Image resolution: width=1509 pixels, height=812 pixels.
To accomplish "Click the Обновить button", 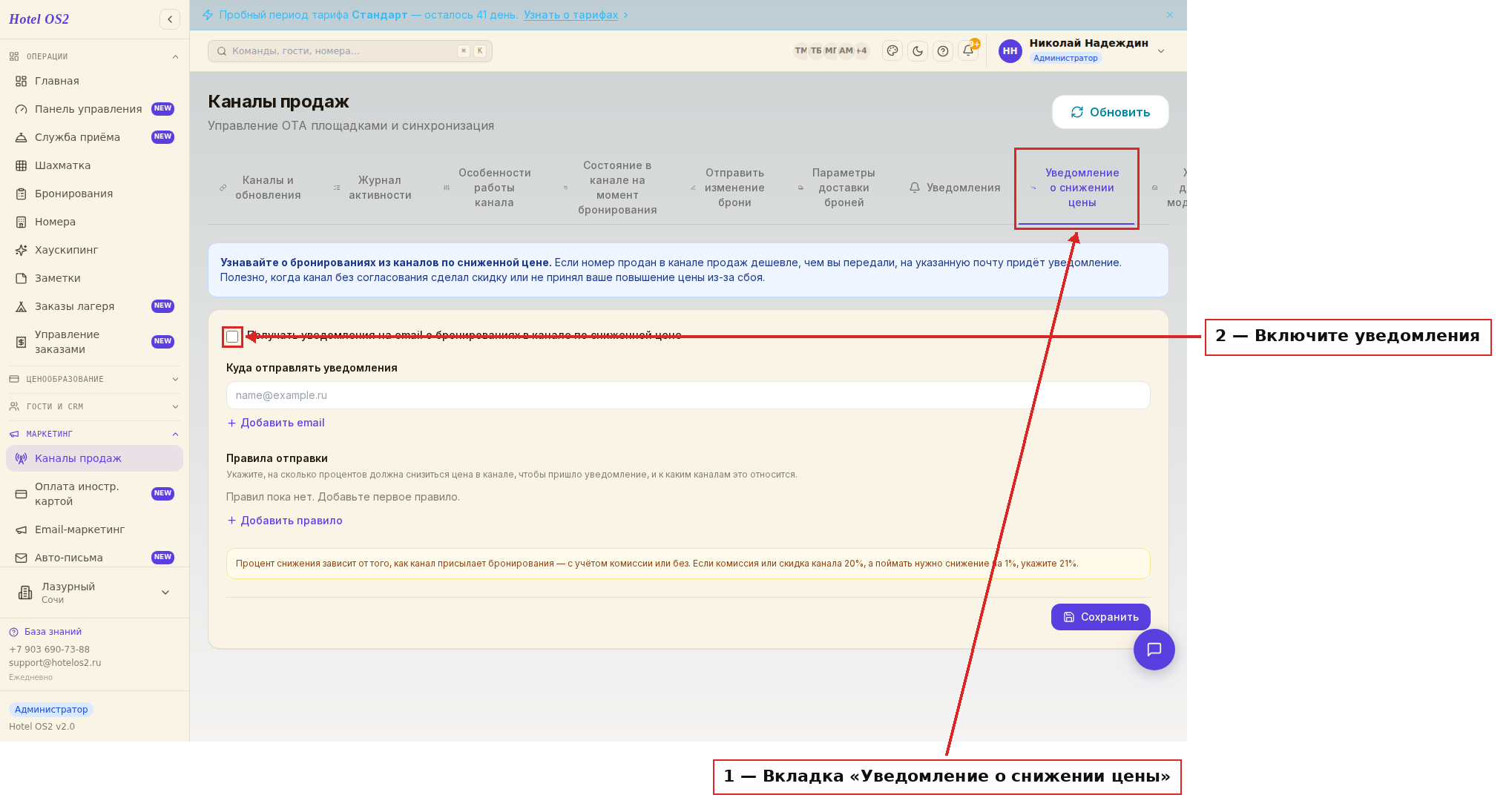I will tap(1110, 112).
